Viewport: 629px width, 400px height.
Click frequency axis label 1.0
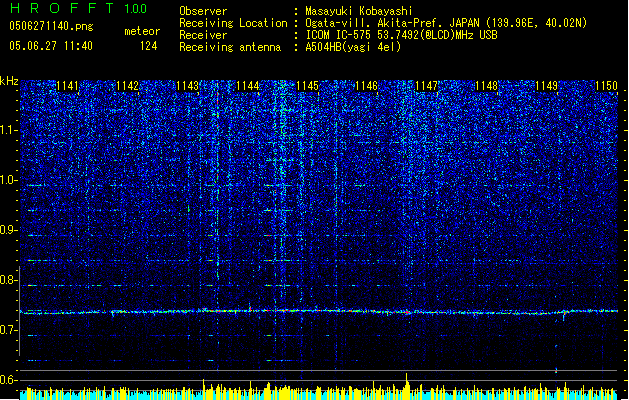9,180
